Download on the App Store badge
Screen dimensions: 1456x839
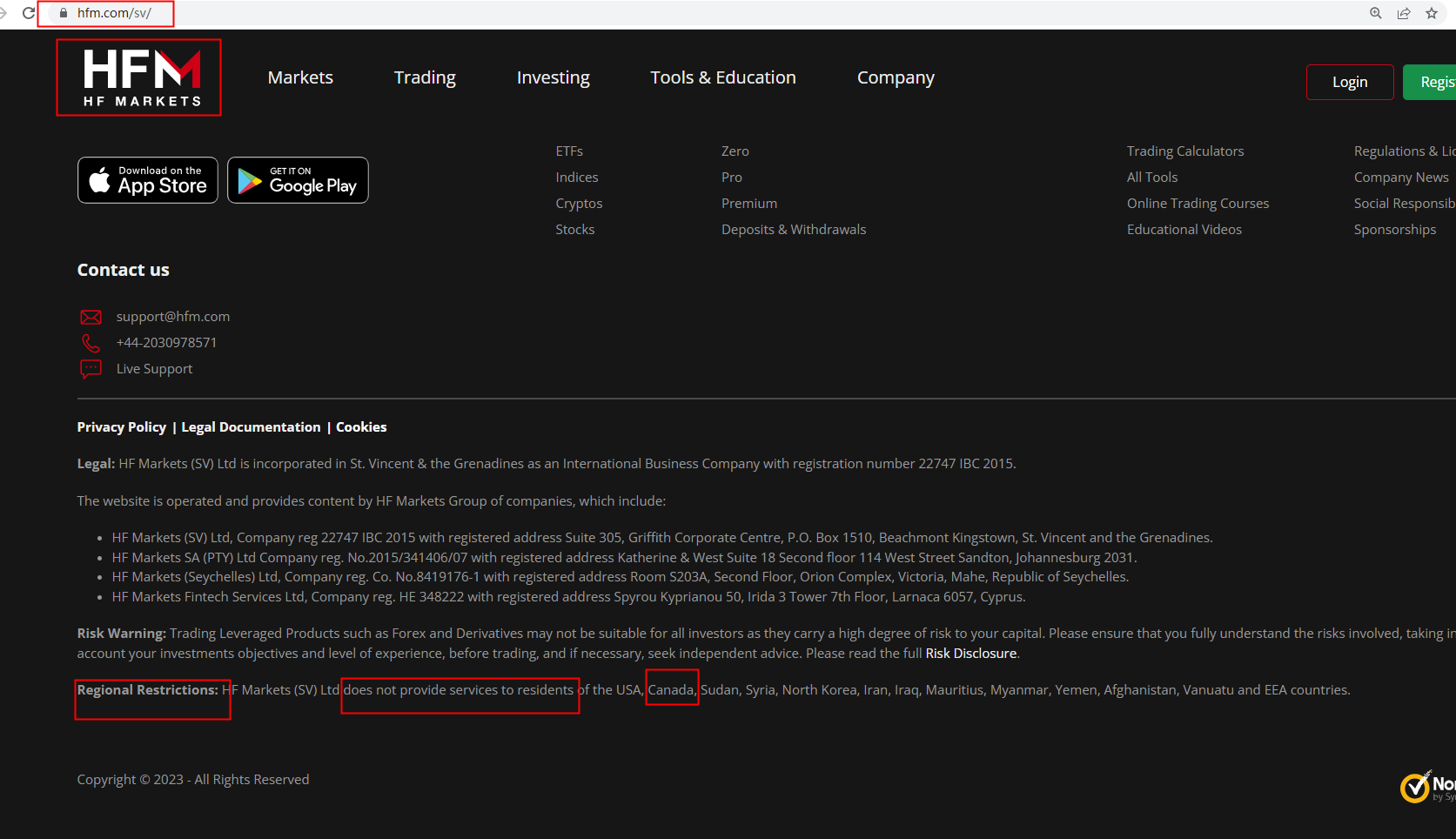coord(148,180)
